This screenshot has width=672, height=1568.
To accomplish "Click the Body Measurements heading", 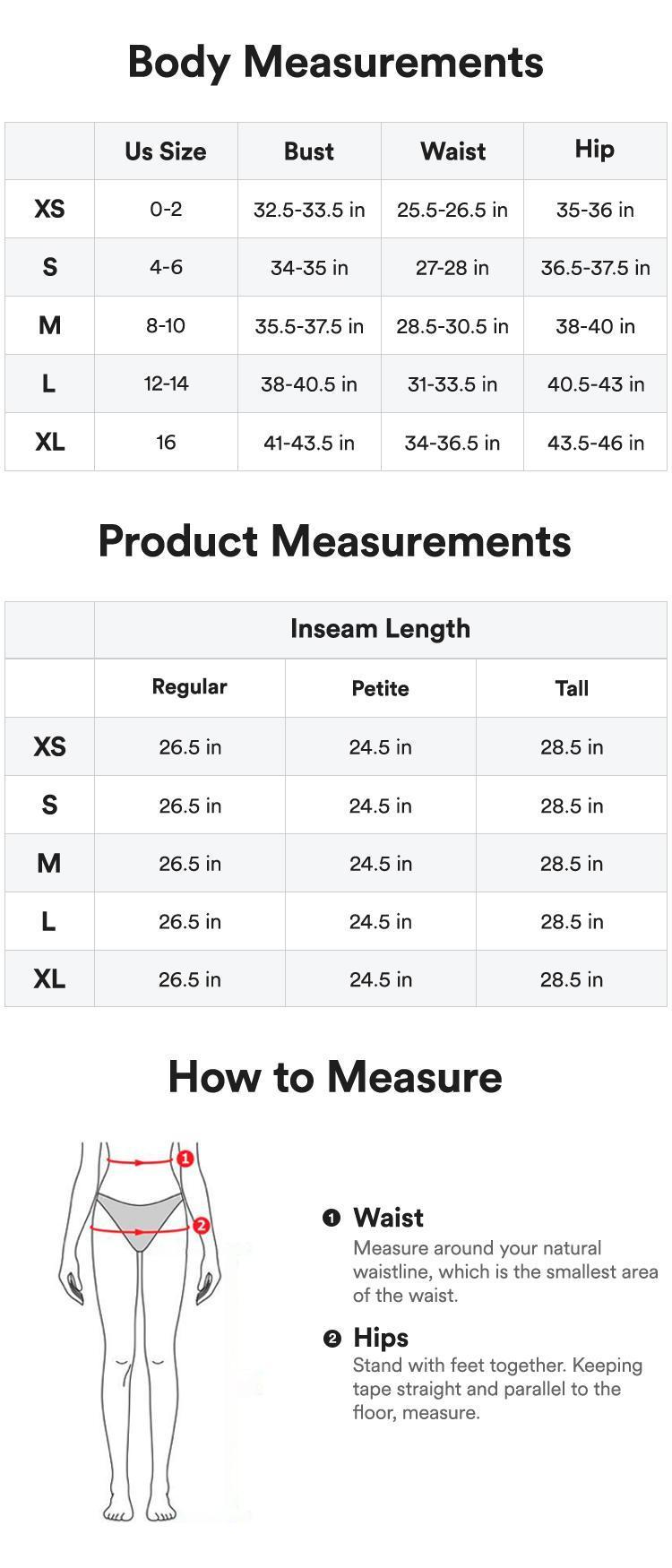I will [336, 63].
